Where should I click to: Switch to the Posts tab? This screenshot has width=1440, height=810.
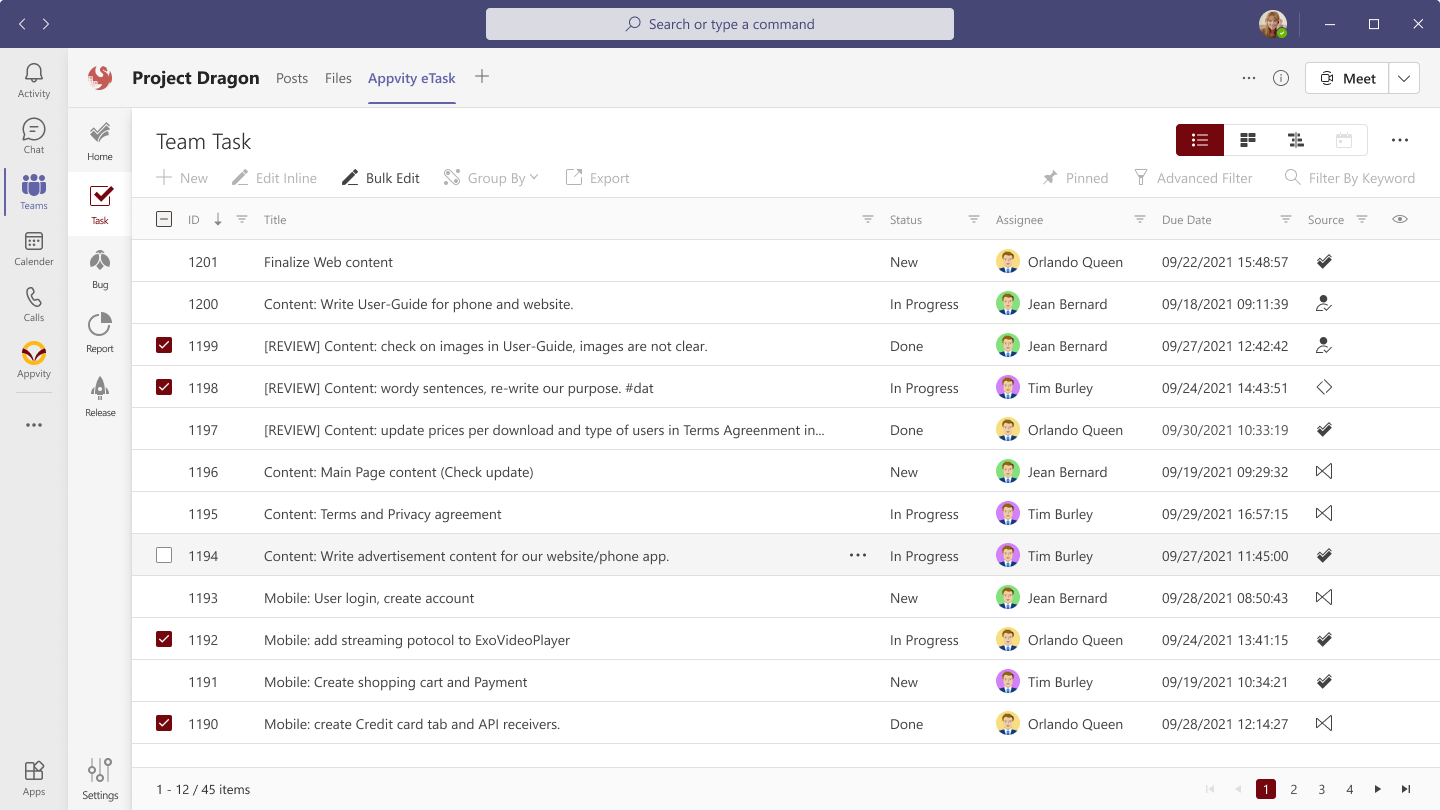(x=291, y=77)
